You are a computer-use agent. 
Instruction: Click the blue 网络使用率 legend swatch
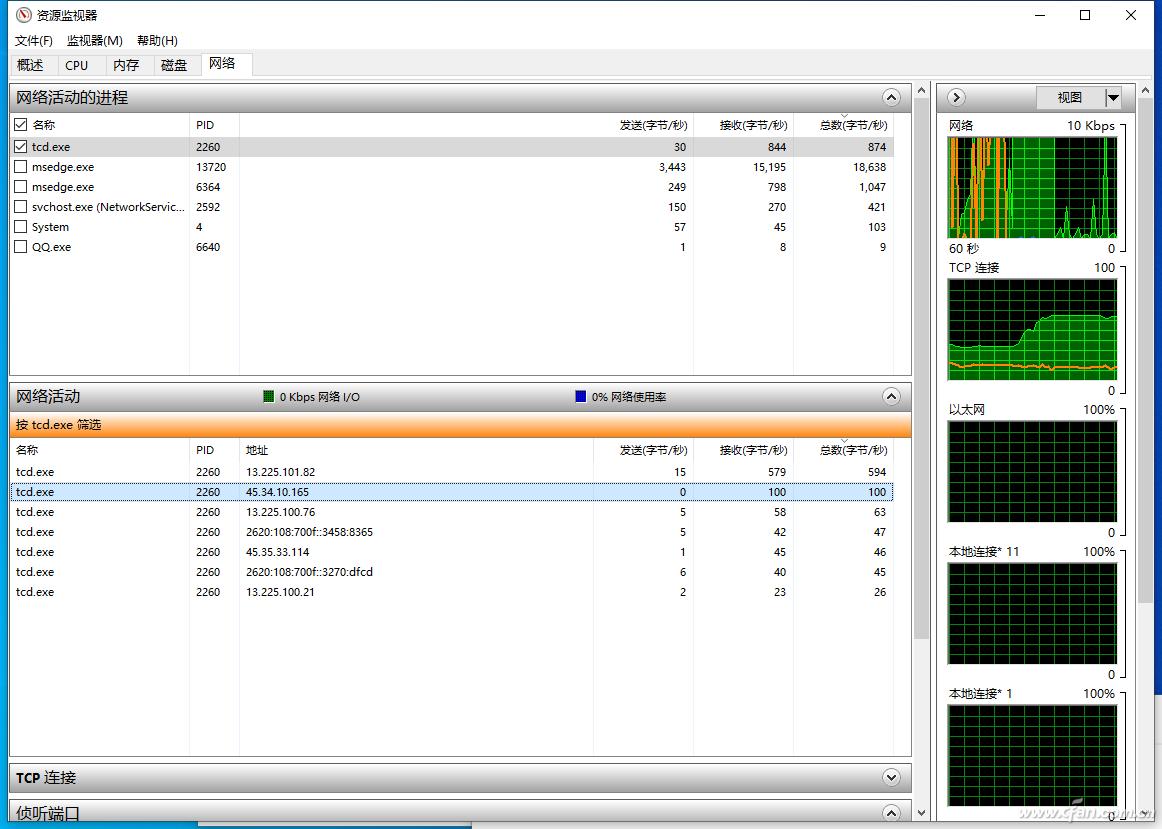point(581,397)
